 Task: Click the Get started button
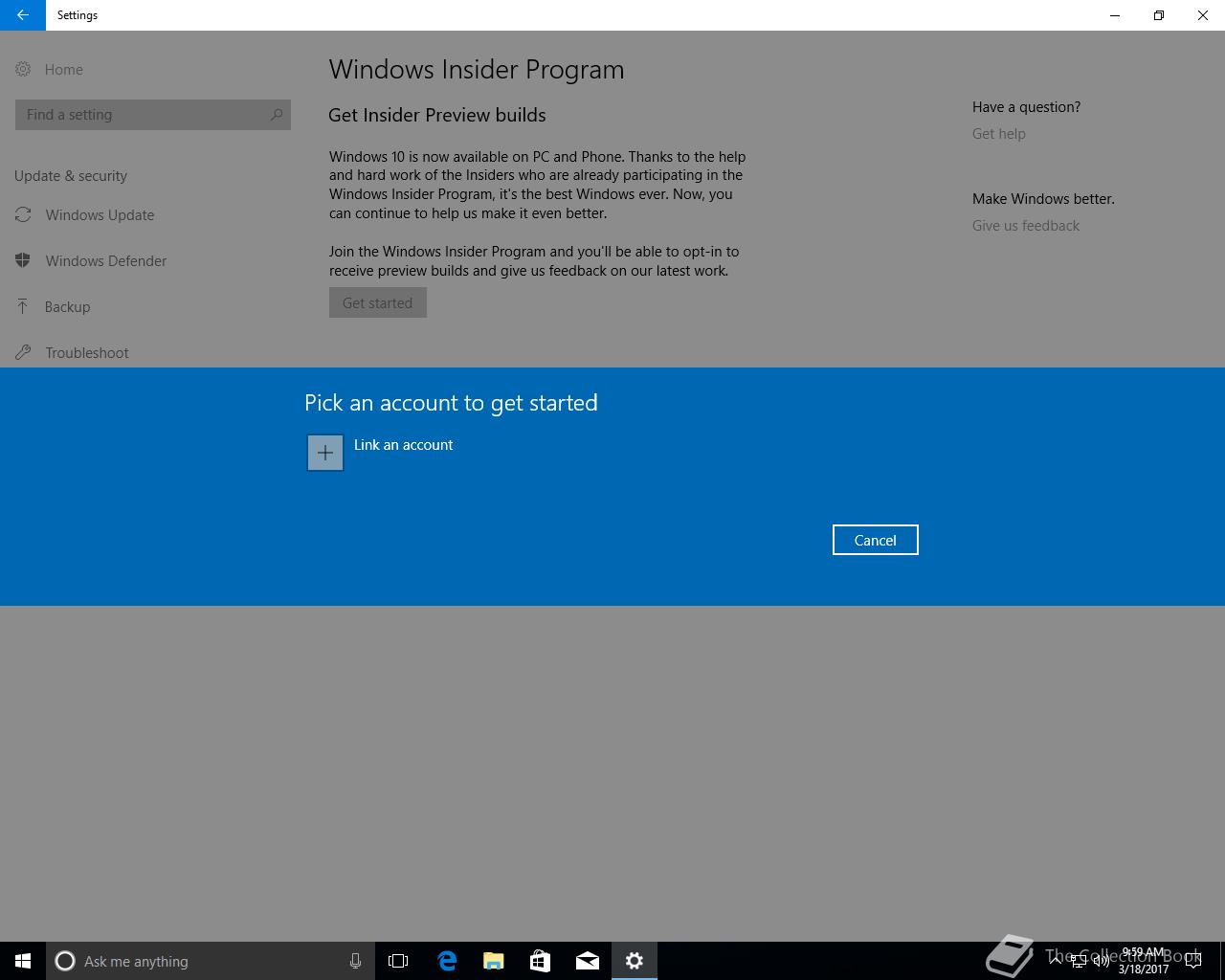(378, 302)
